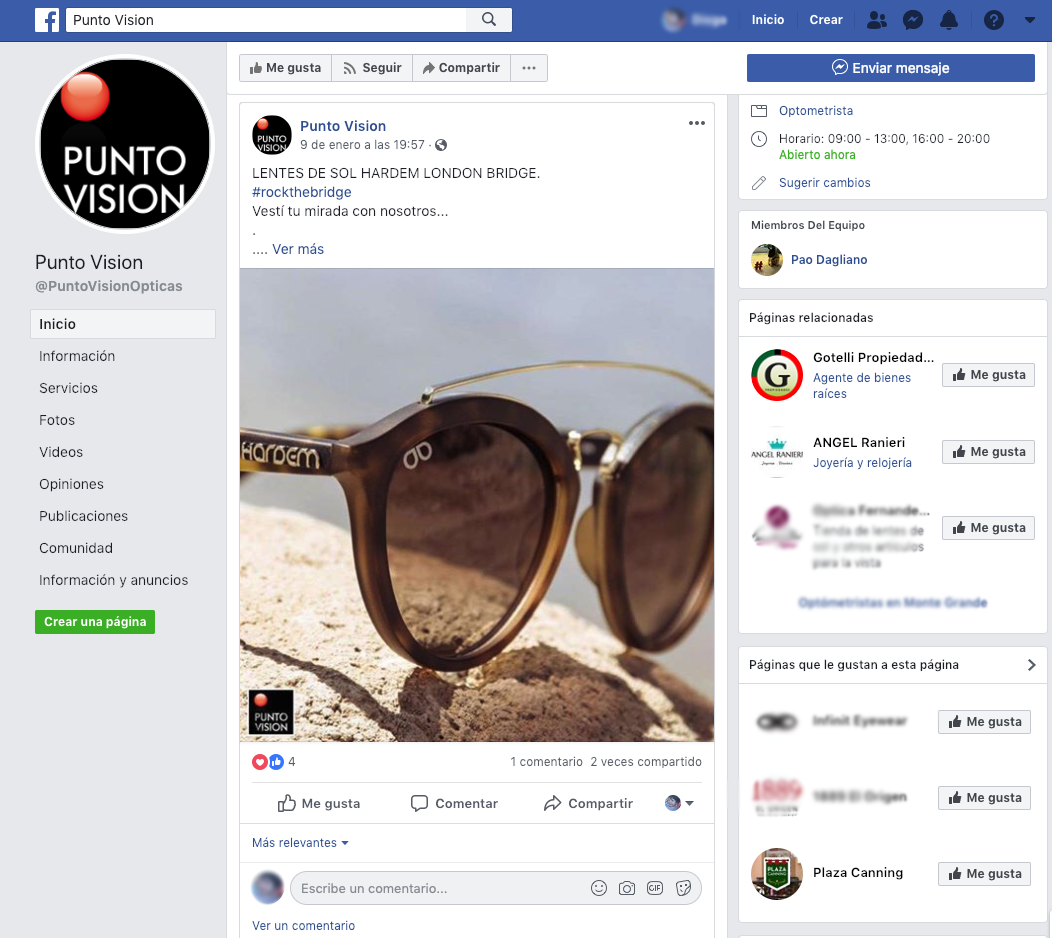Open the help question mark icon
This screenshot has width=1052, height=938.
tap(994, 20)
